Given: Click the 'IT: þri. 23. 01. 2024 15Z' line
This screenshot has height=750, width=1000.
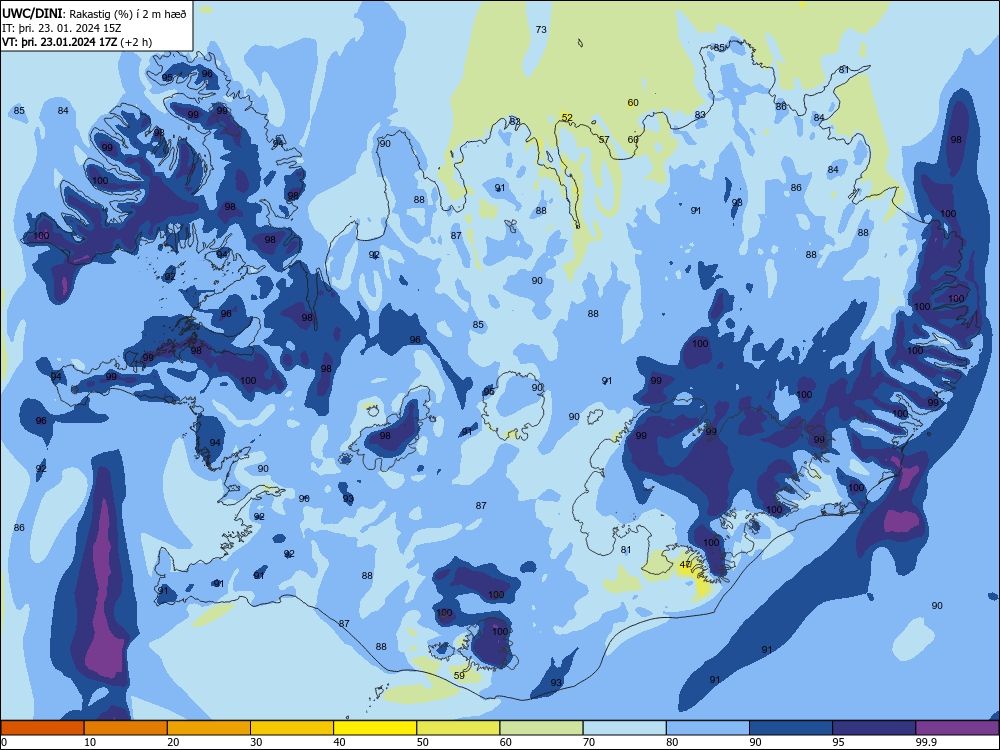Looking at the screenshot, I should (61, 28).
